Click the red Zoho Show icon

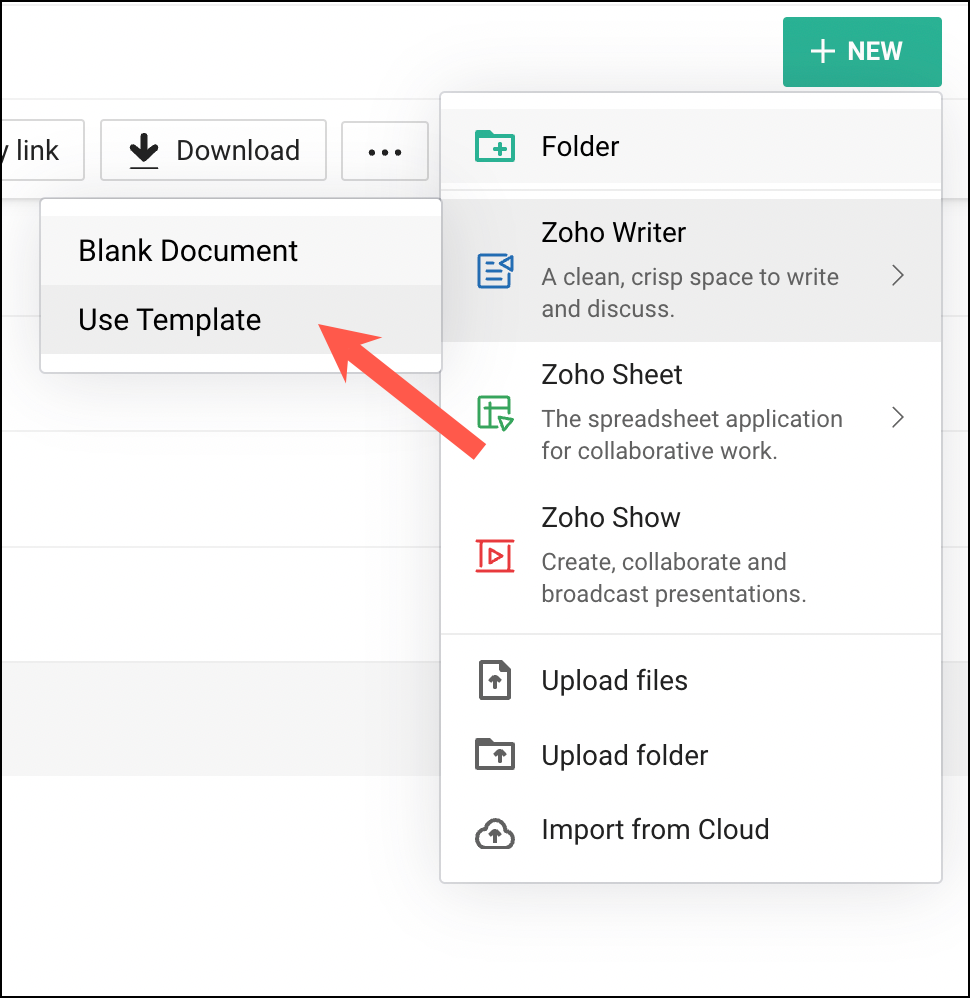point(495,556)
